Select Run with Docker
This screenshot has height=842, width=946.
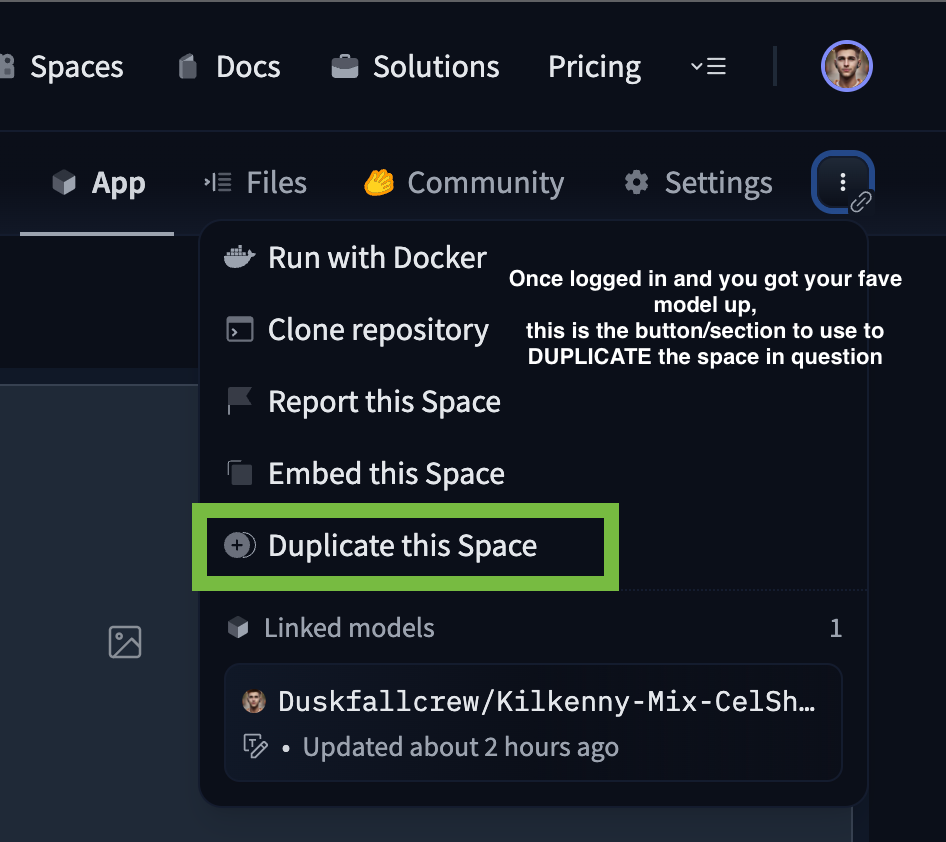[x=355, y=258]
